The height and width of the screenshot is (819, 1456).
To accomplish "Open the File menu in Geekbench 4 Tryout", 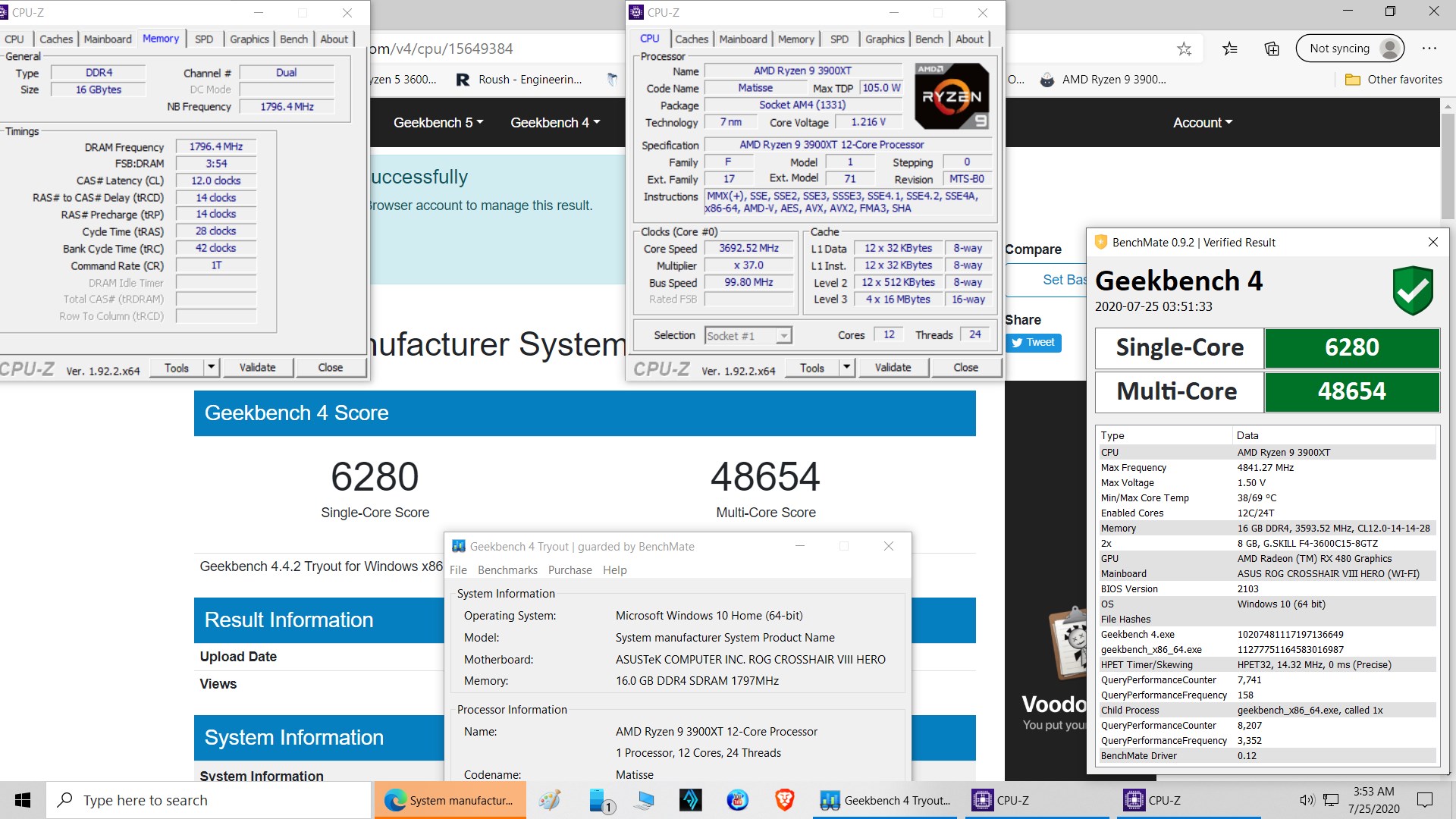I will (x=458, y=570).
